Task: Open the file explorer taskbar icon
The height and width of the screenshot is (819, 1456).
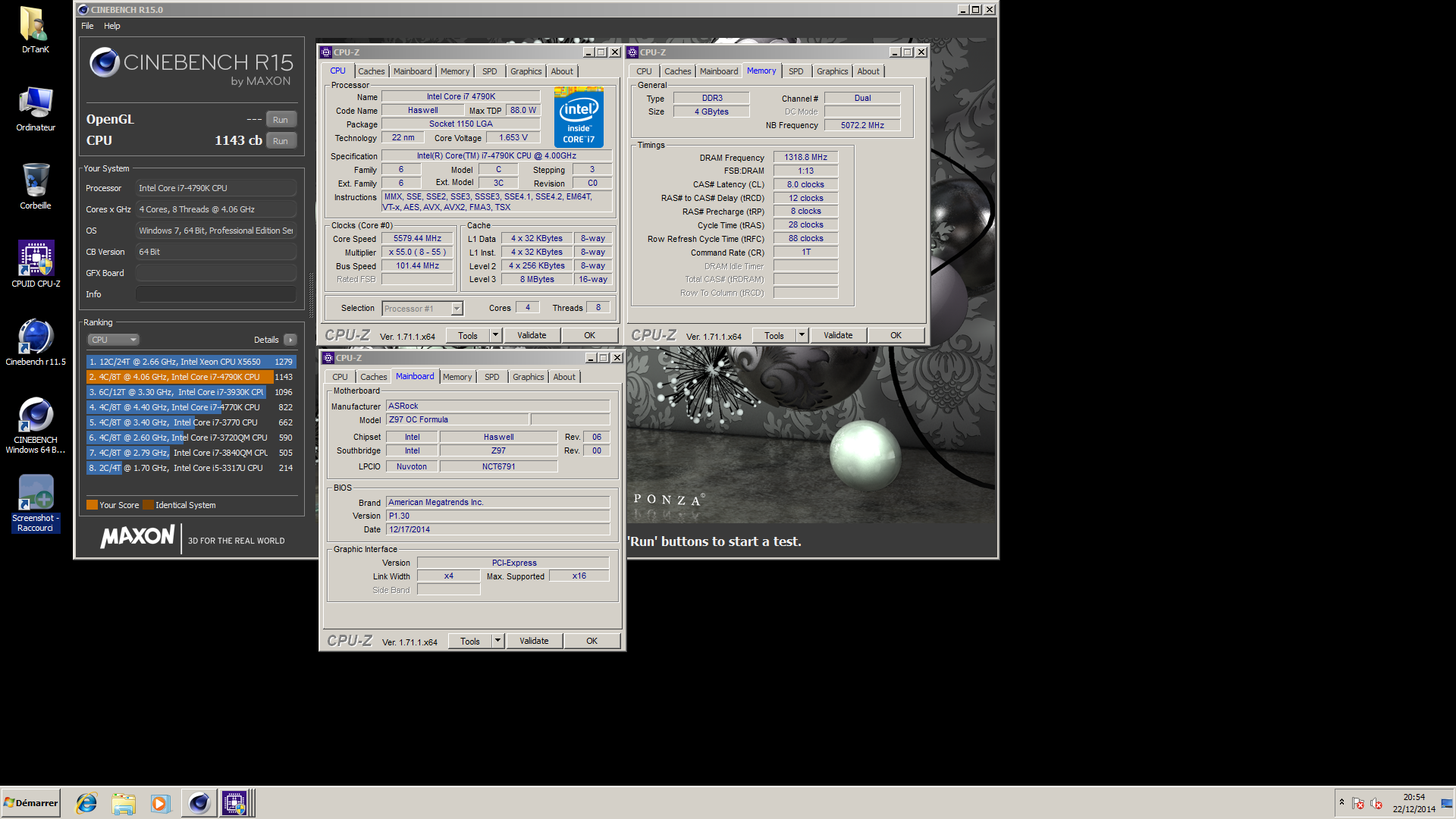Action: coord(124,803)
